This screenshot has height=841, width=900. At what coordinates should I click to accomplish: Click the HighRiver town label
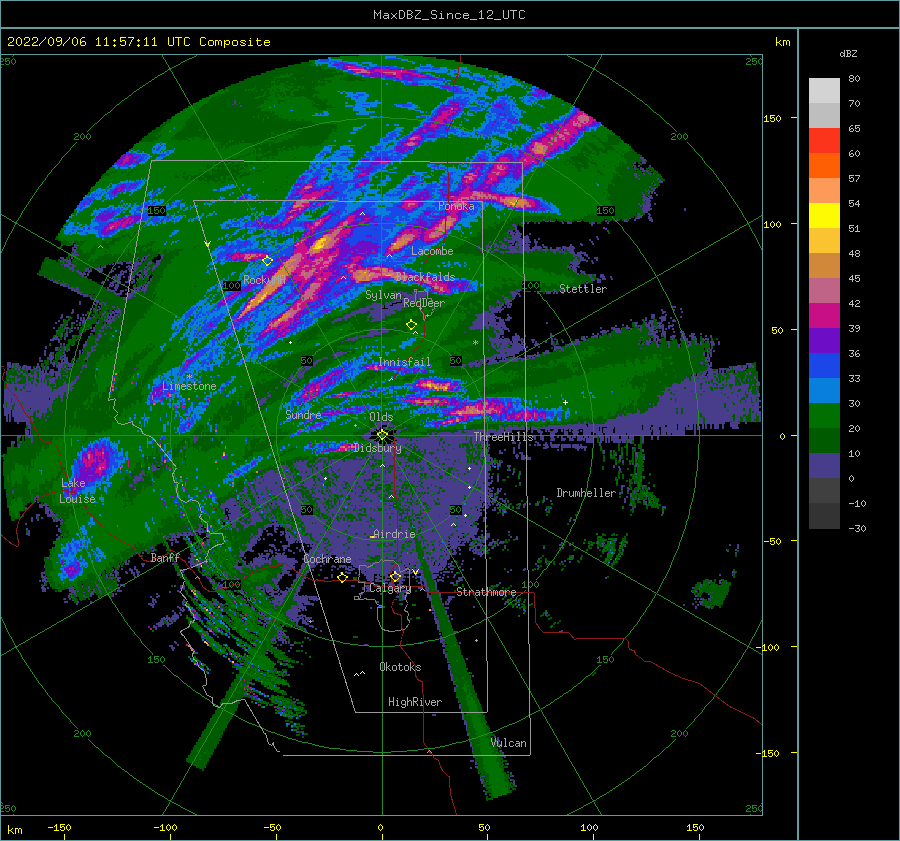click(415, 702)
